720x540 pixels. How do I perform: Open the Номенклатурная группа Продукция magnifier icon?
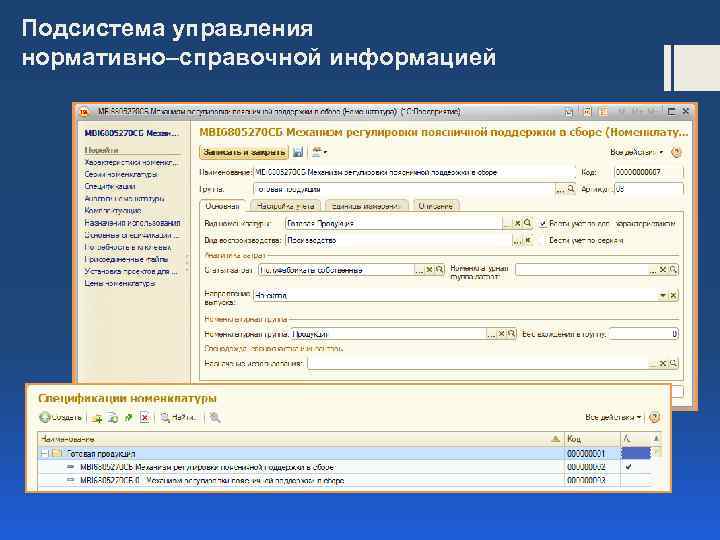point(512,334)
